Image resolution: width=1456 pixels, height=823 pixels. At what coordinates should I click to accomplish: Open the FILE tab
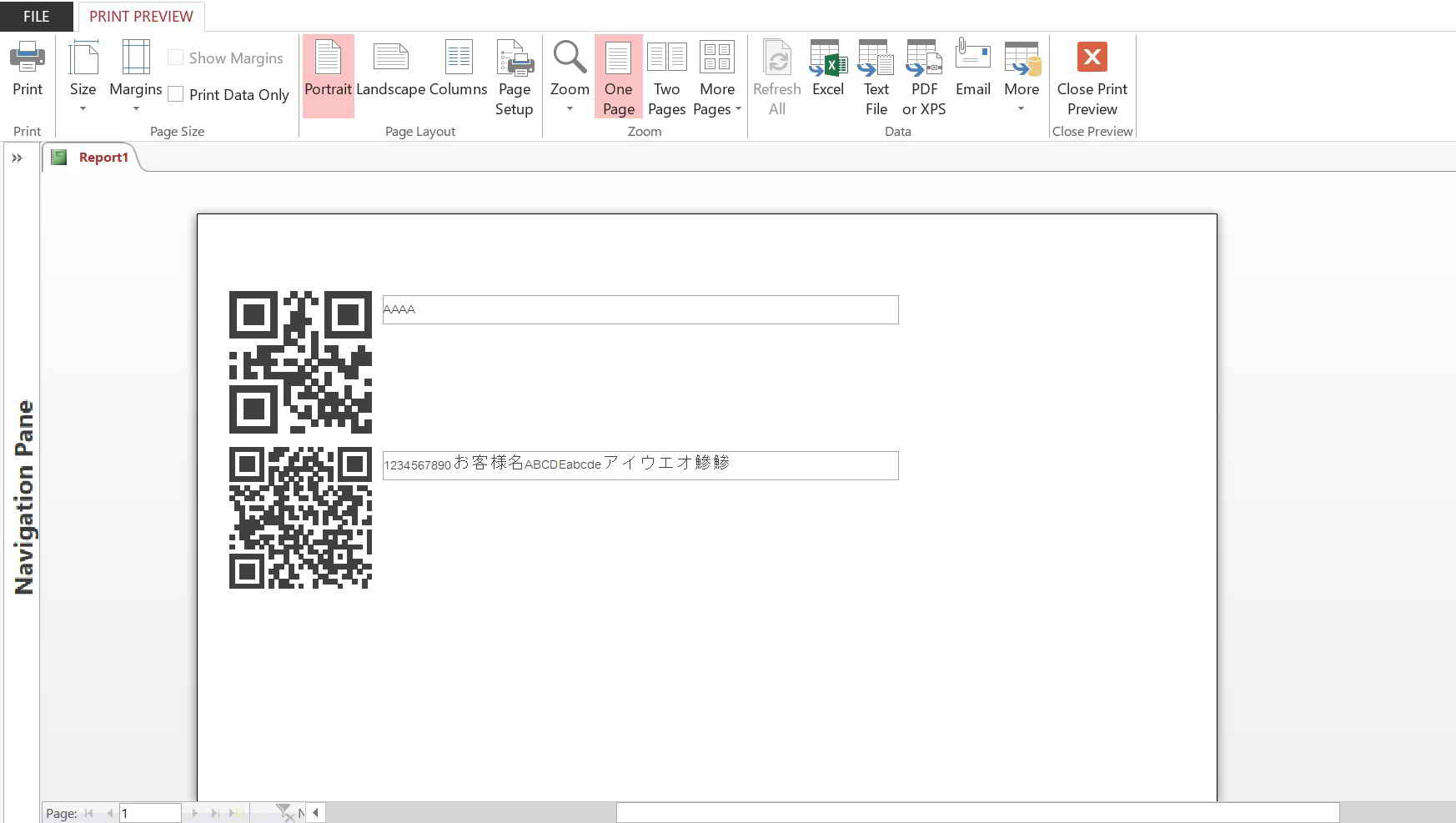tap(36, 16)
